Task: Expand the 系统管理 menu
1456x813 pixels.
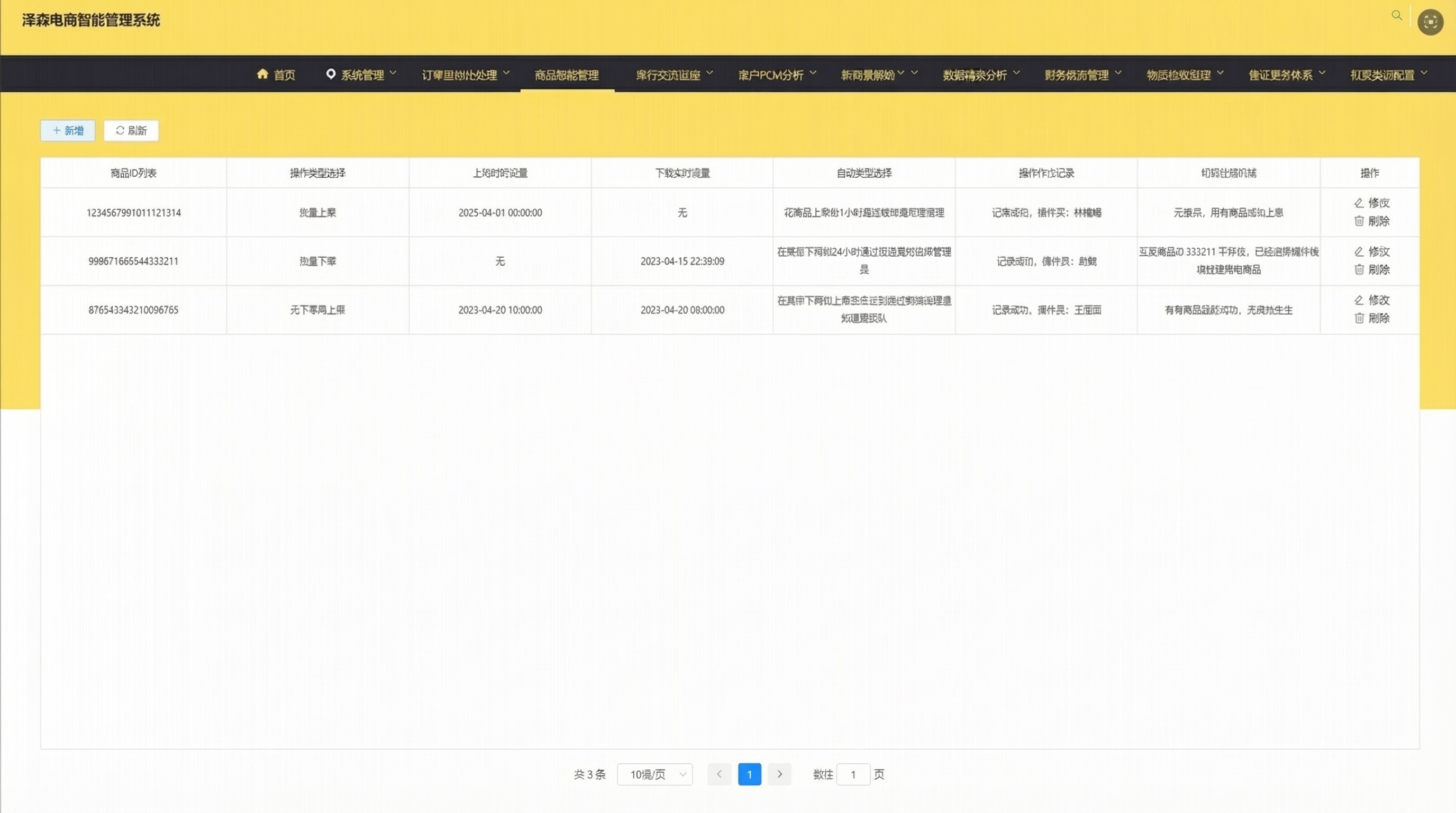Action: [x=361, y=75]
